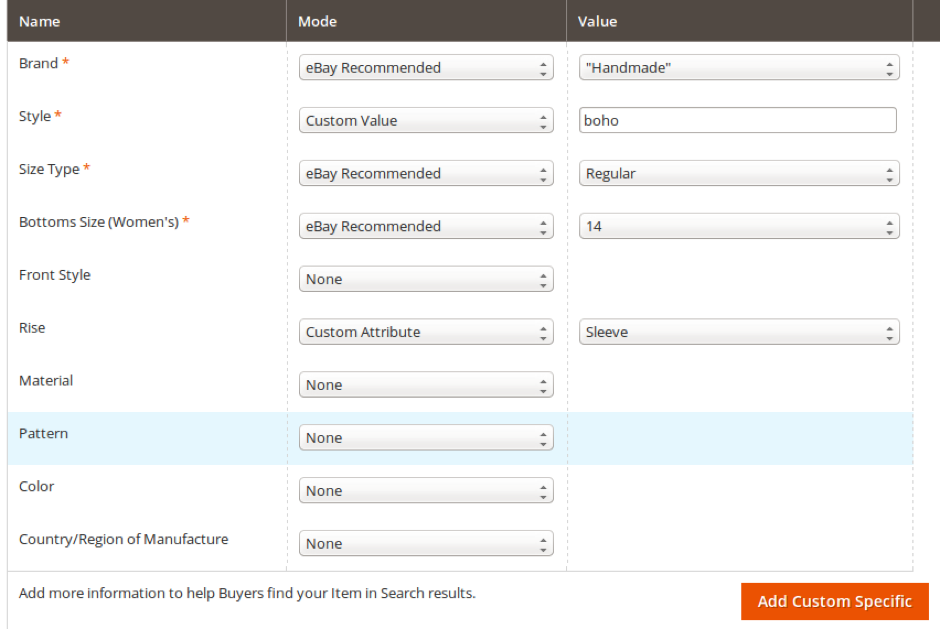The image size is (940, 629).
Task: Click the Front Style row label
Action: (55, 275)
